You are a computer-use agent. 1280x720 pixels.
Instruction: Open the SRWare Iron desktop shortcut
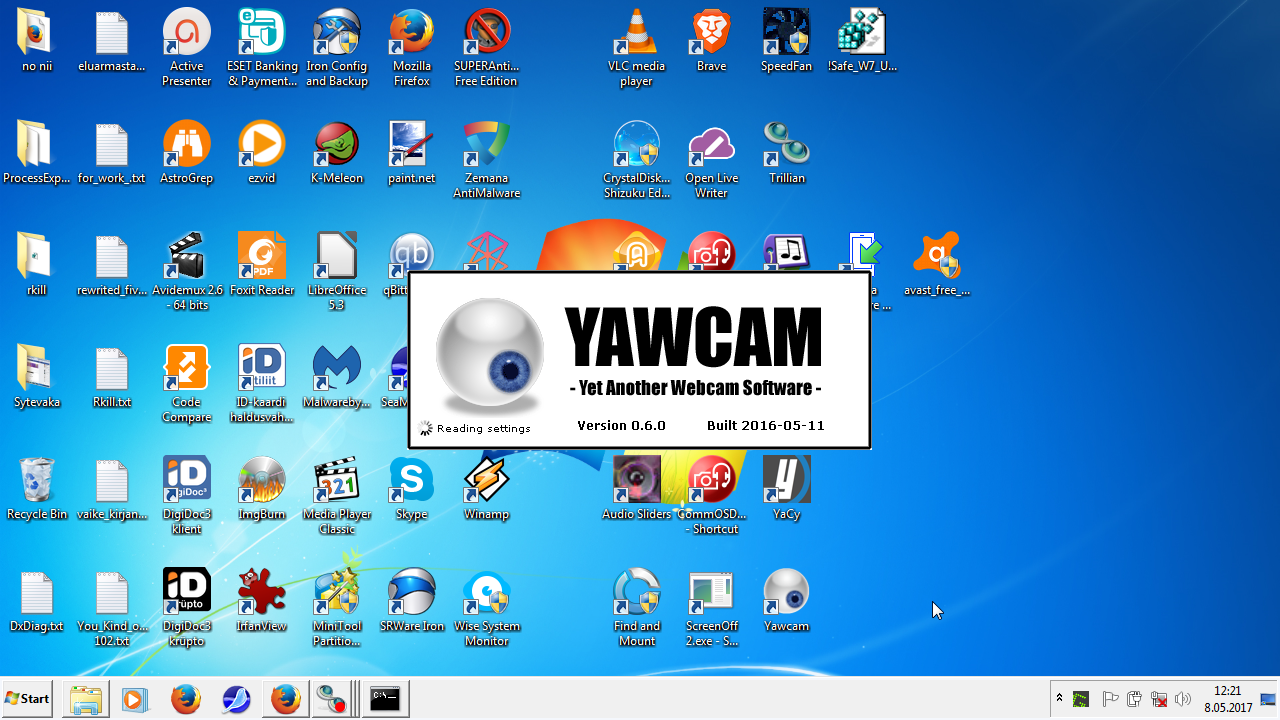pyautogui.click(x=412, y=601)
